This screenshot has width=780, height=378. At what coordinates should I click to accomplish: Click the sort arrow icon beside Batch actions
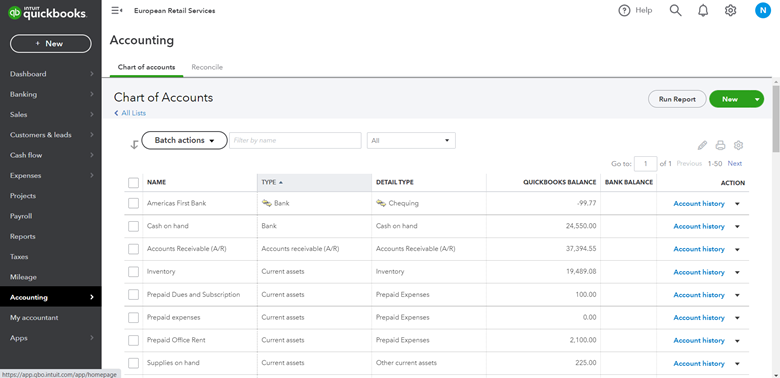point(134,144)
